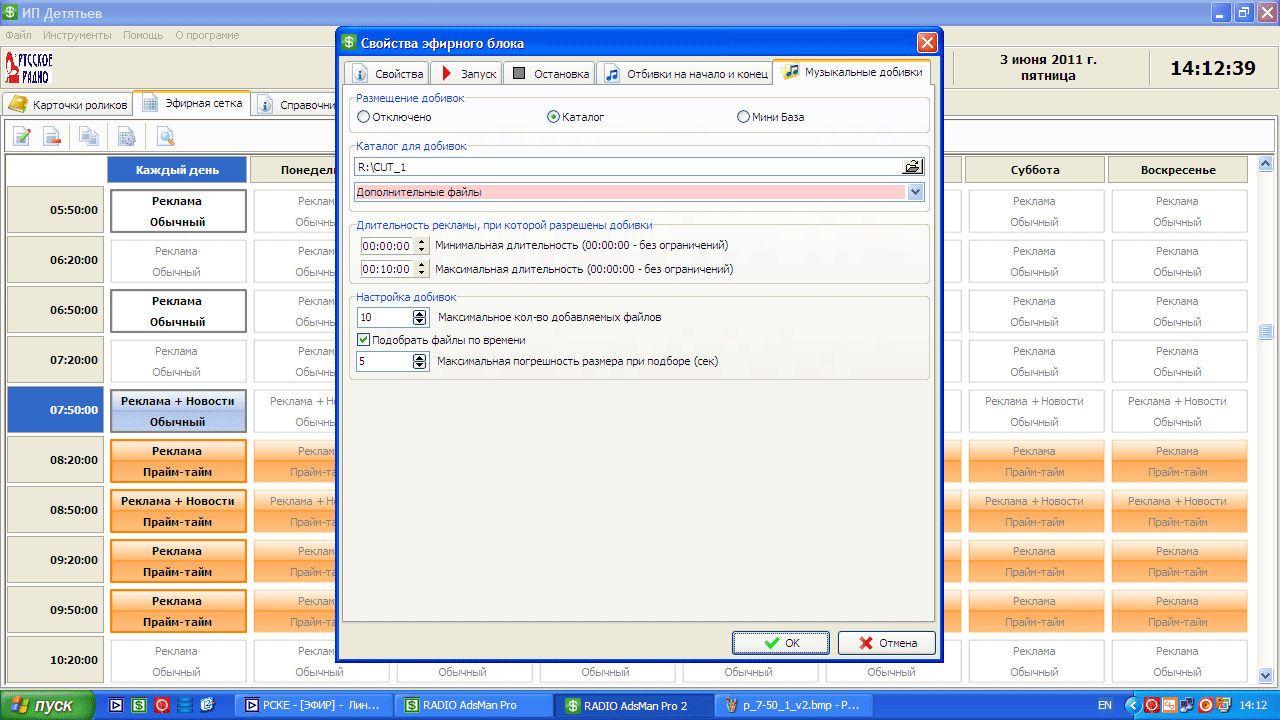1280x720 pixels.
Task: Launch blue database quick launch icon
Action: pyautogui.click(x=185, y=705)
